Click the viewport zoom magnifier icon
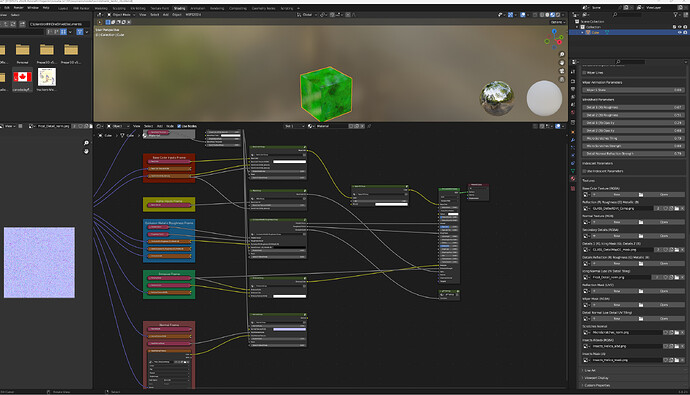The width and height of the screenshot is (690, 395). [x=562, y=54]
